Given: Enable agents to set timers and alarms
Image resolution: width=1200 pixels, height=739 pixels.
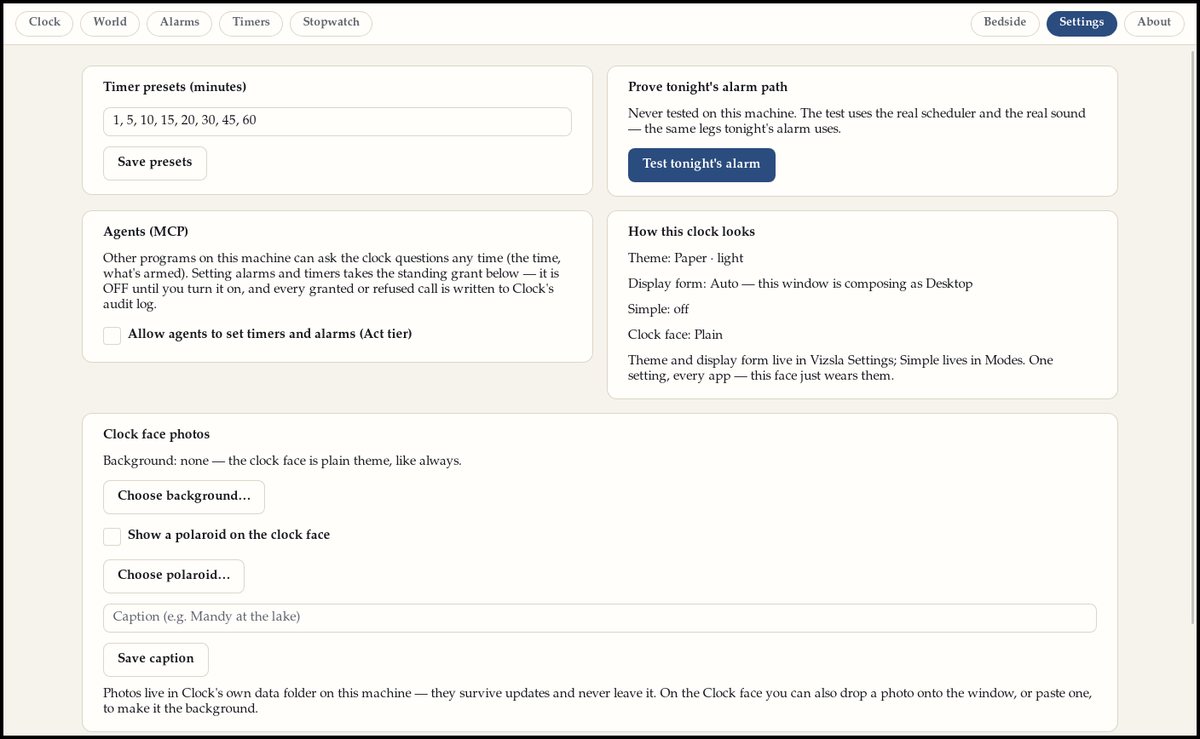Looking at the screenshot, I should [x=112, y=335].
